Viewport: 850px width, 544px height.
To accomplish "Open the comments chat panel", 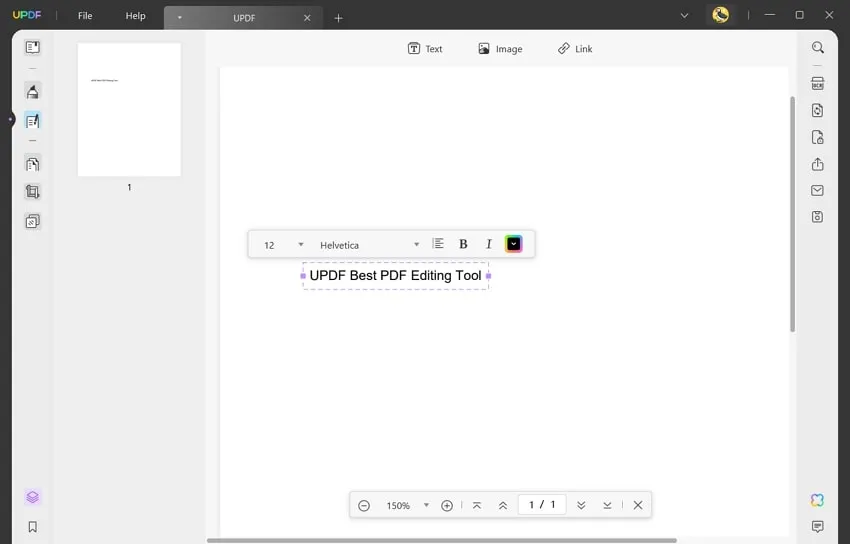I will [x=817, y=526].
